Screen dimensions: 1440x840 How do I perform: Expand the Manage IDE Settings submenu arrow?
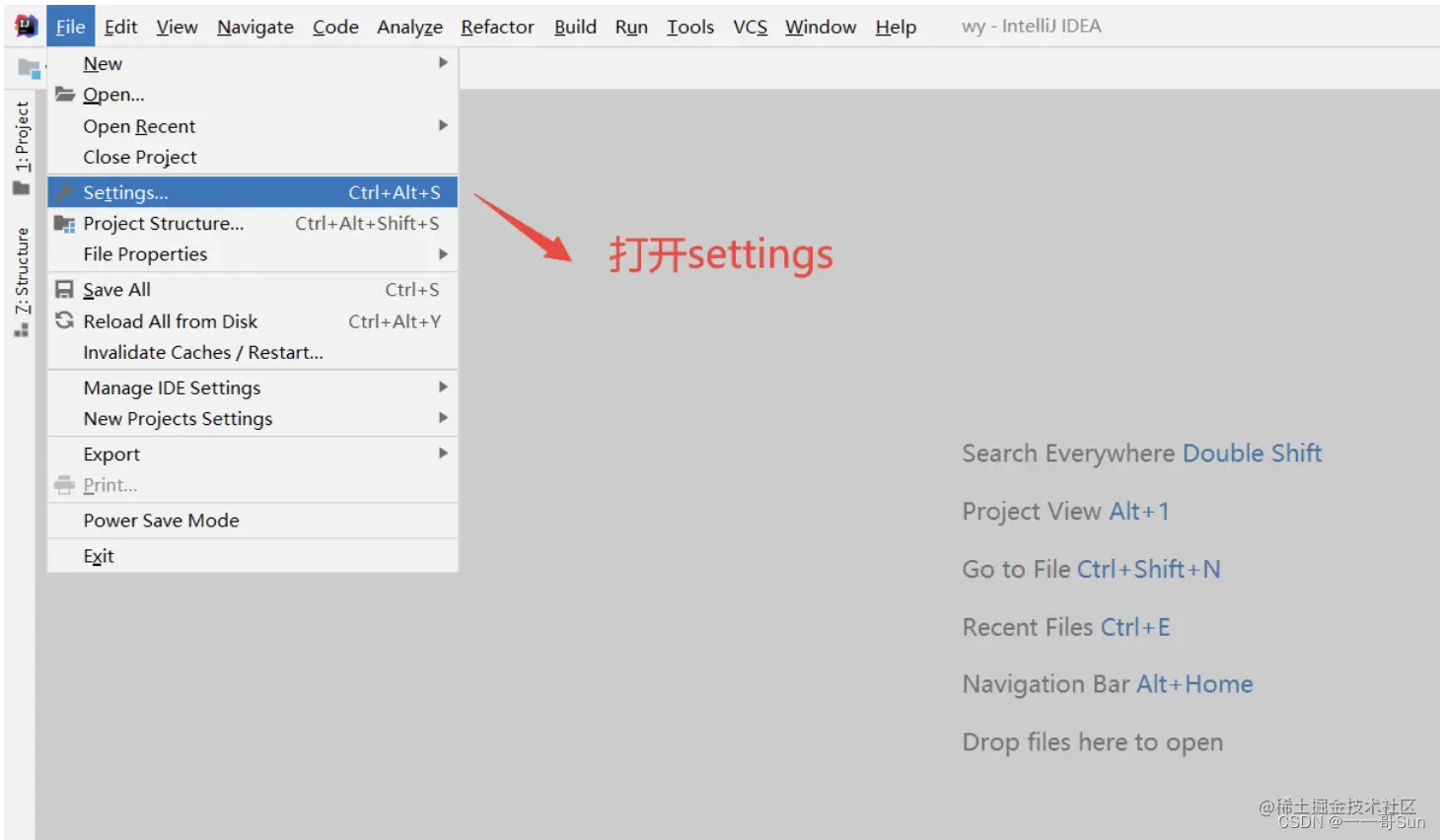pyautogui.click(x=443, y=387)
